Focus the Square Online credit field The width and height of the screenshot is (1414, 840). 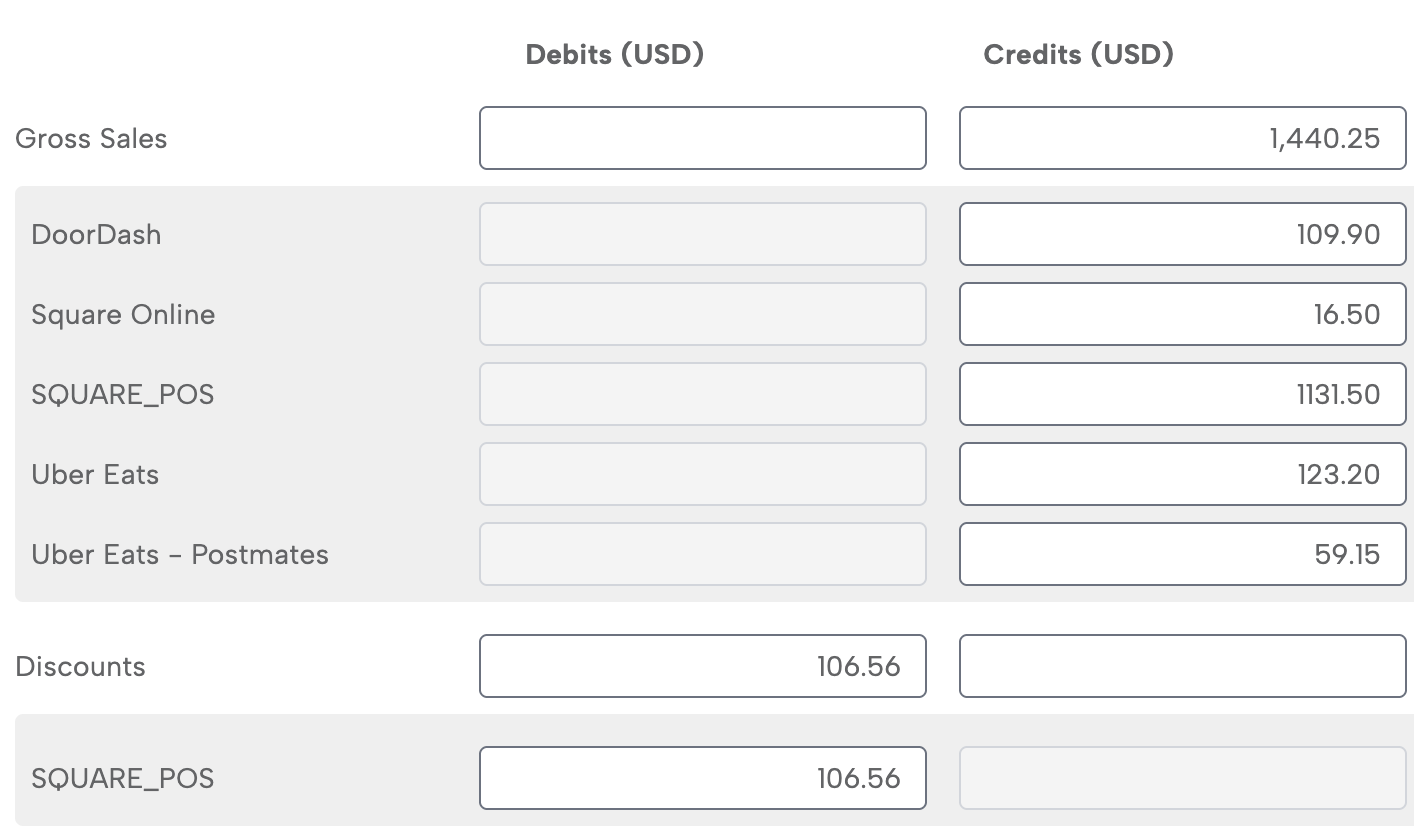[x=1182, y=314]
